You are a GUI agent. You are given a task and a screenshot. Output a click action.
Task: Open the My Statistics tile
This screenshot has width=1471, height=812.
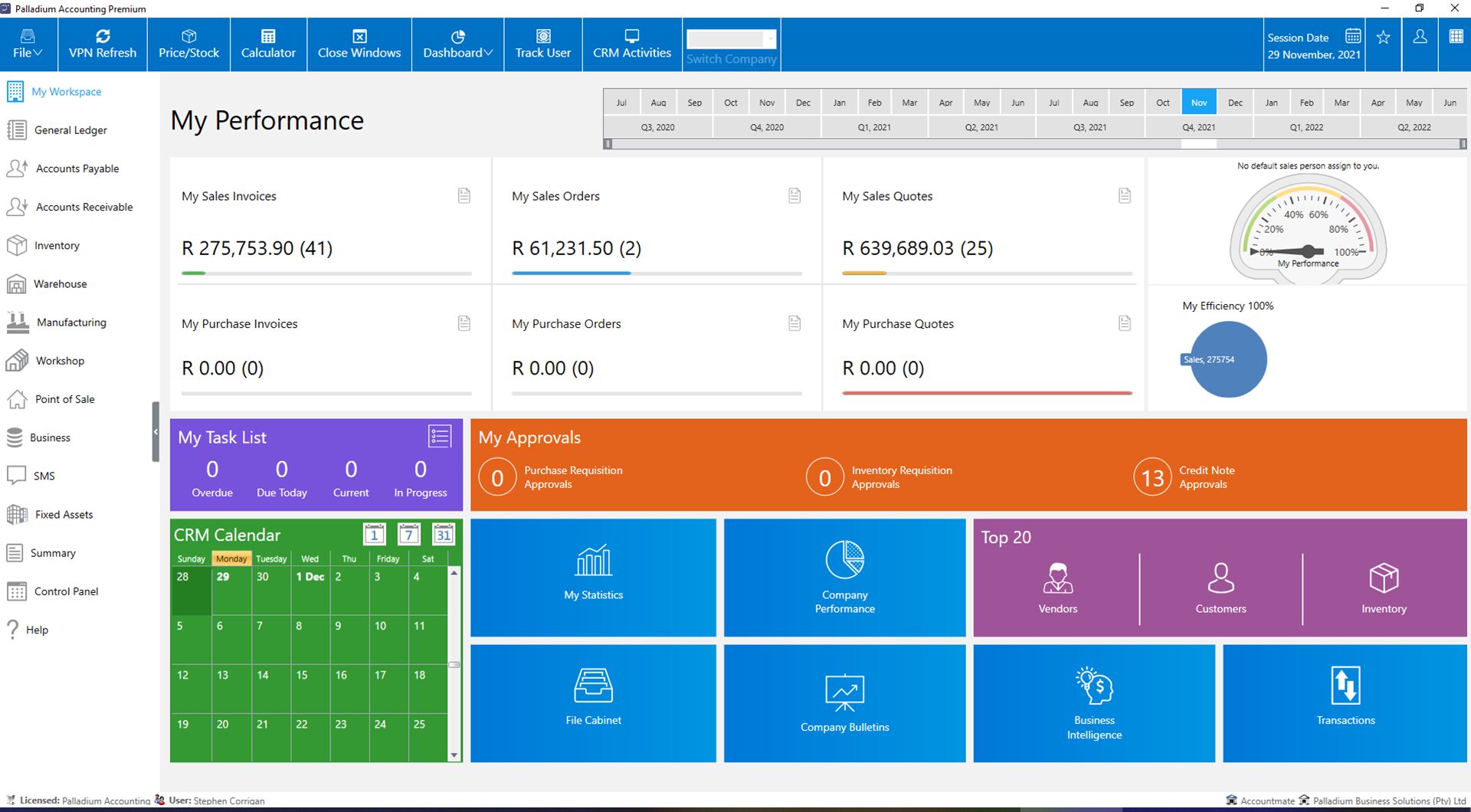(594, 578)
